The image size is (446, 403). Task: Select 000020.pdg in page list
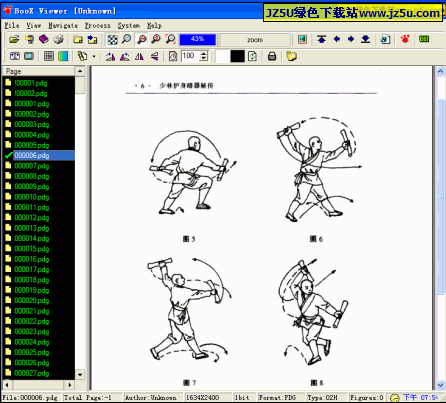tap(32, 300)
